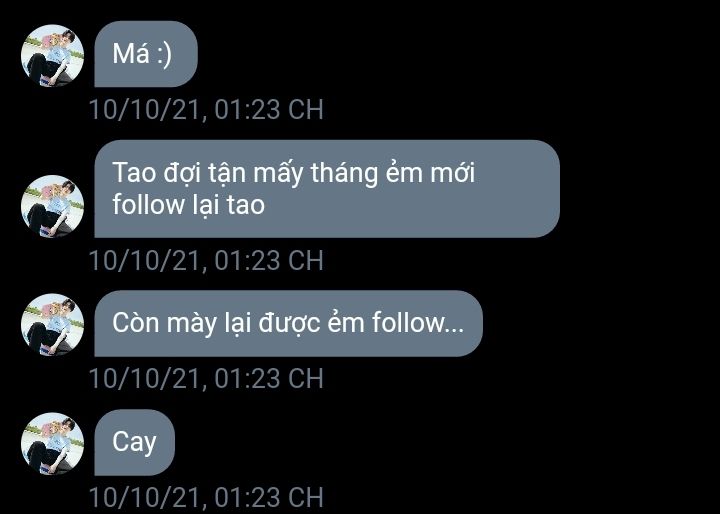Click '10/10/21' date under 'Má :)' message

[145, 110]
